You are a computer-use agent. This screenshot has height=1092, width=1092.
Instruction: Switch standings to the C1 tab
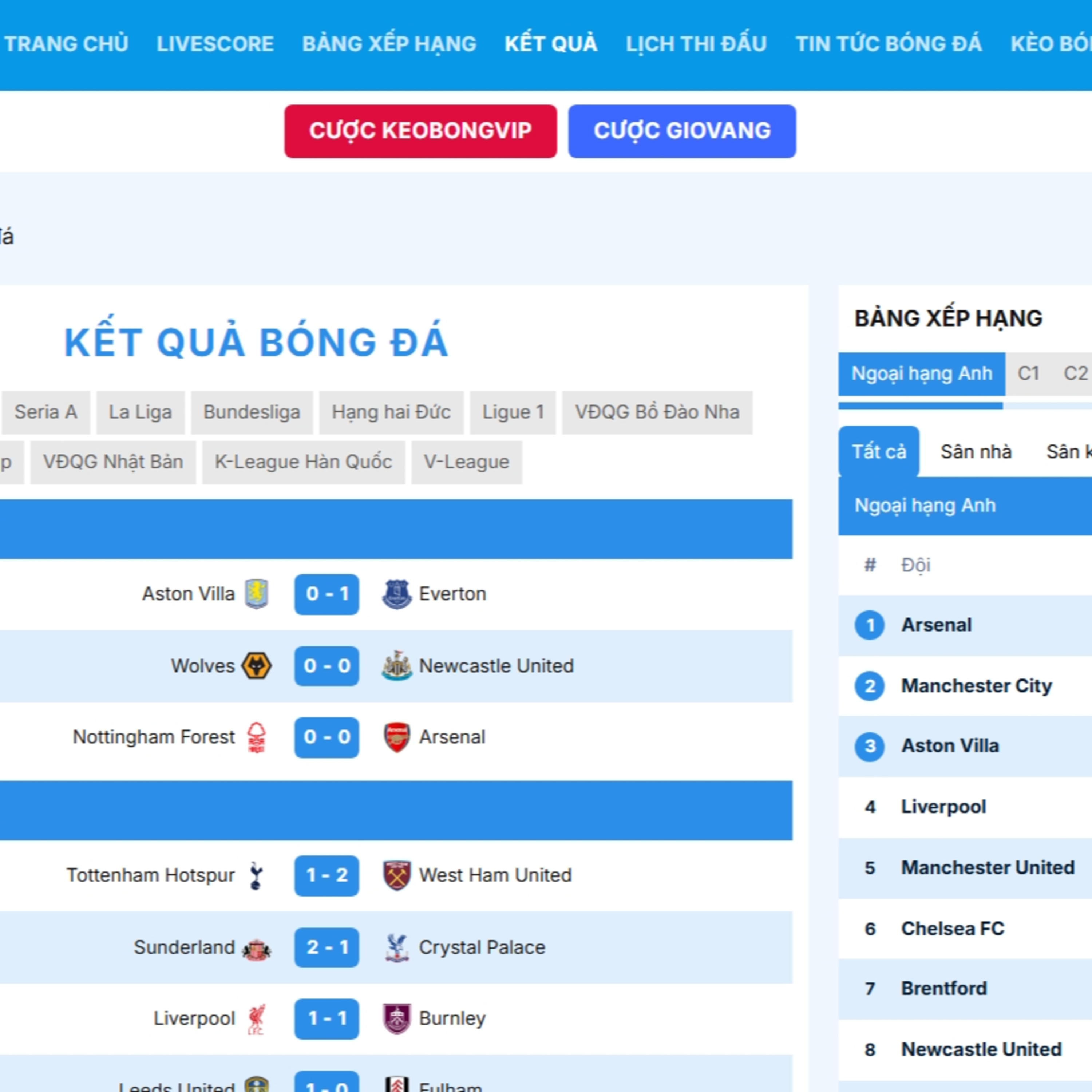pos(1028,373)
